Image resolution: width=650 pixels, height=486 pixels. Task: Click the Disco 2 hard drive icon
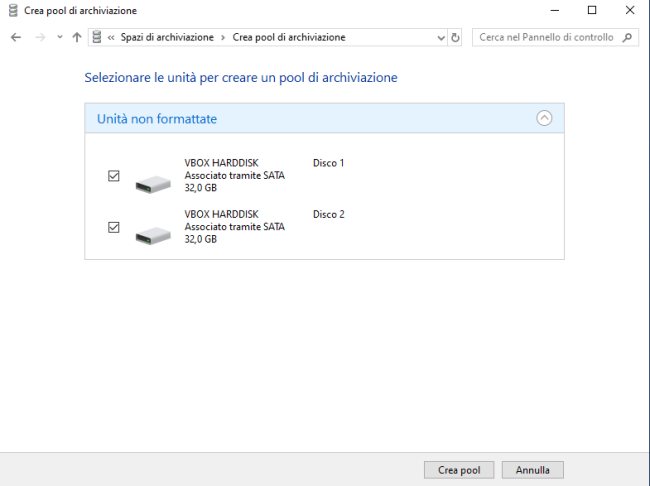153,235
